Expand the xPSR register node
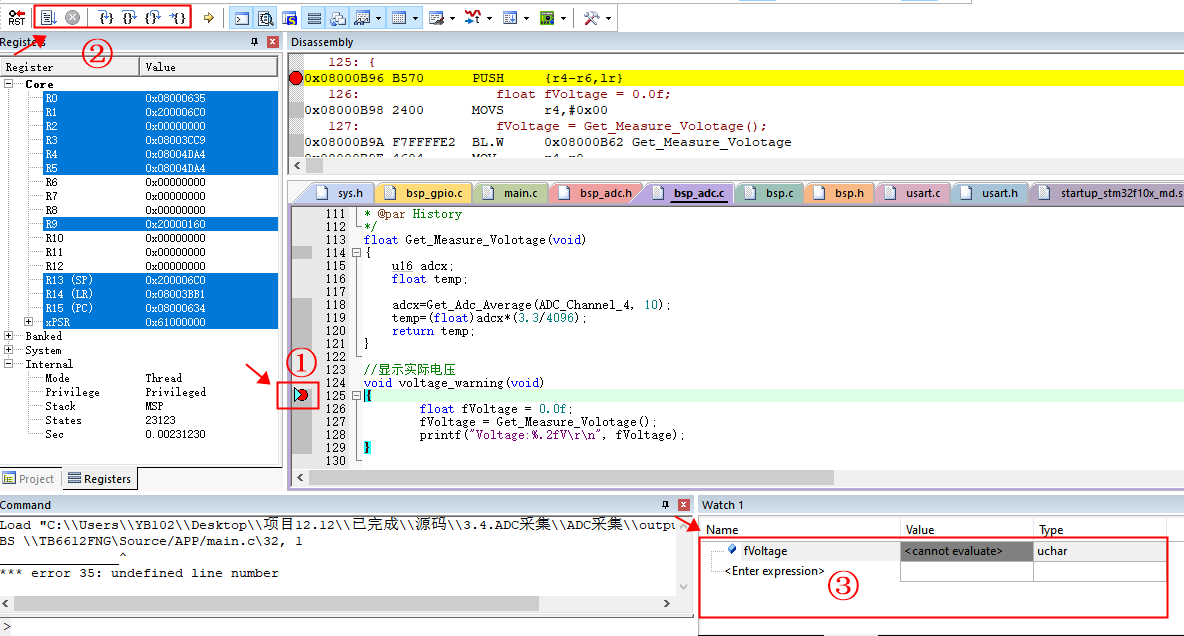This screenshot has height=636, width=1184. pyautogui.click(x=29, y=322)
